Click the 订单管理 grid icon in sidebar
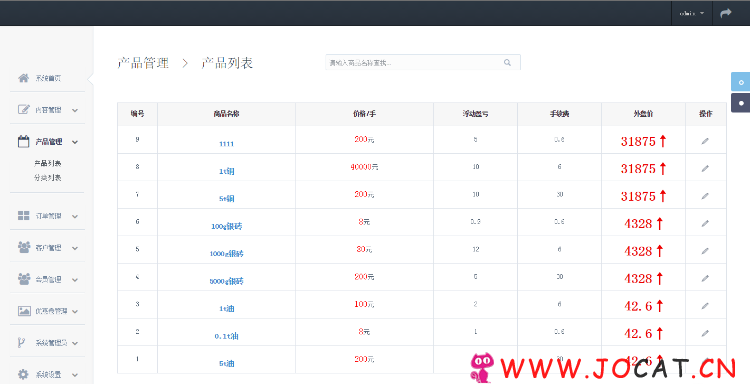Image resolution: width=750 pixels, height=384 pixels. (23, 216)
